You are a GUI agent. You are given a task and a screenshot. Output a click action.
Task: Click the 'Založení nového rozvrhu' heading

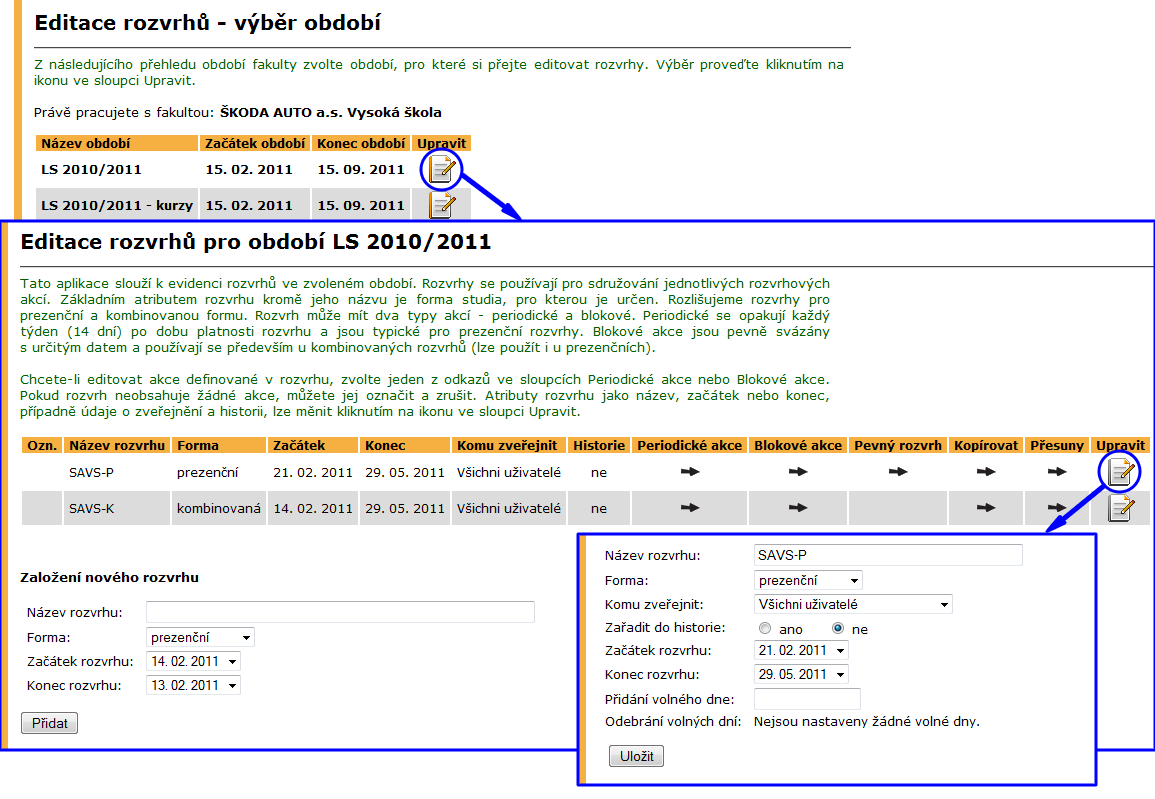coord(110,577)
